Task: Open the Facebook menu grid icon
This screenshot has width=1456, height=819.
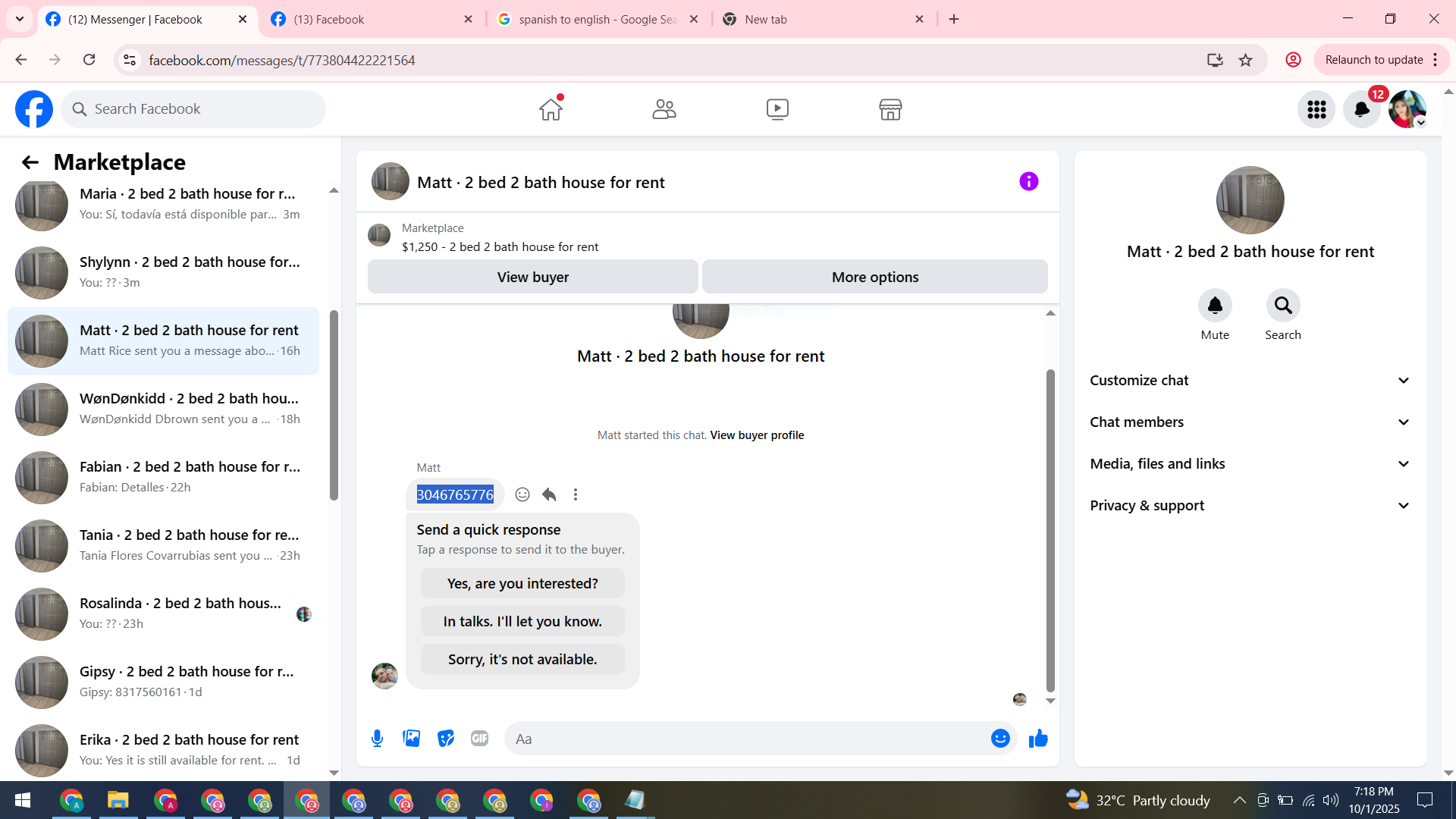Action: tap(1316, 109)
